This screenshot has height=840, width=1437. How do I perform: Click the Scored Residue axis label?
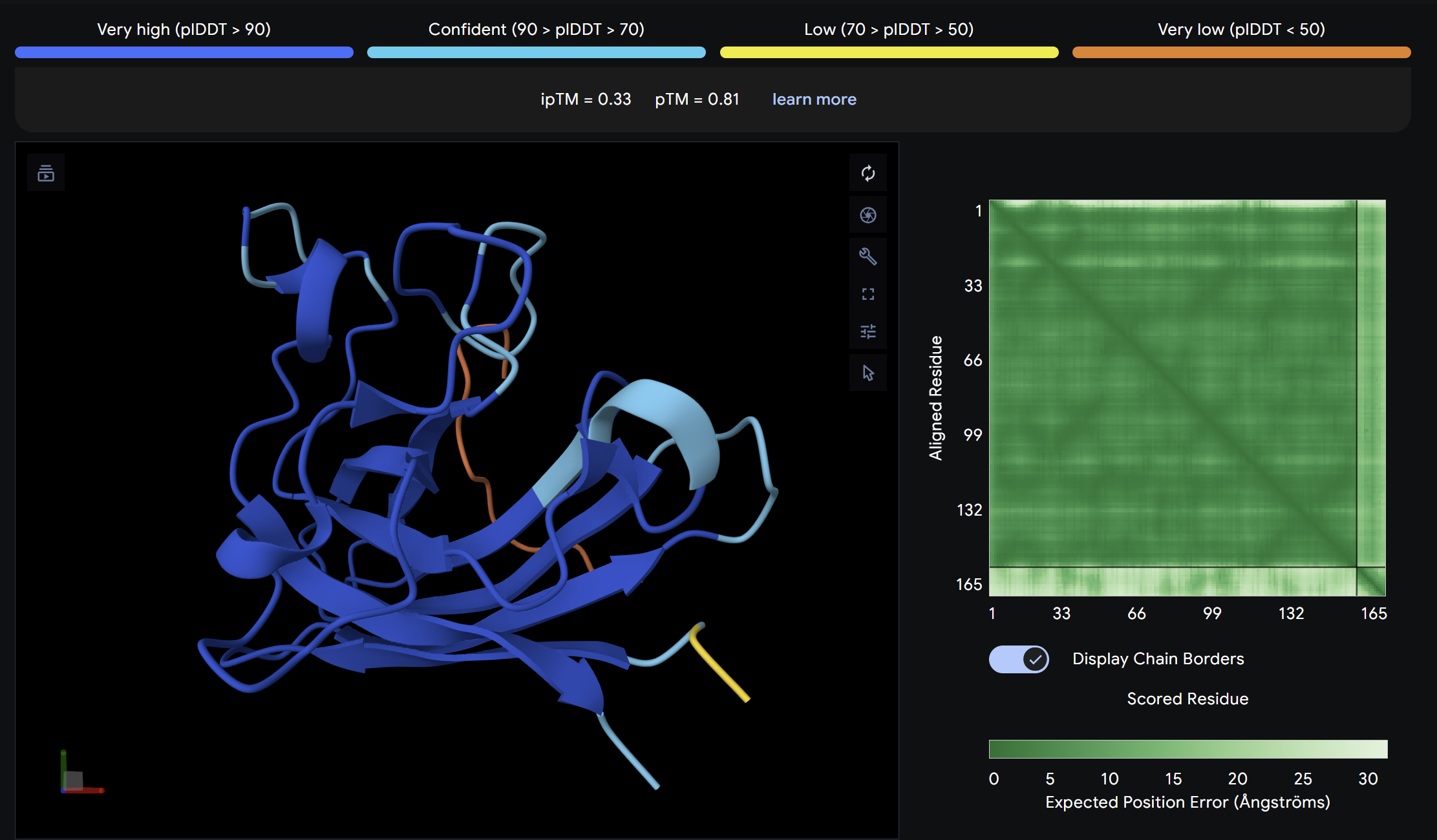[1187, 698]
